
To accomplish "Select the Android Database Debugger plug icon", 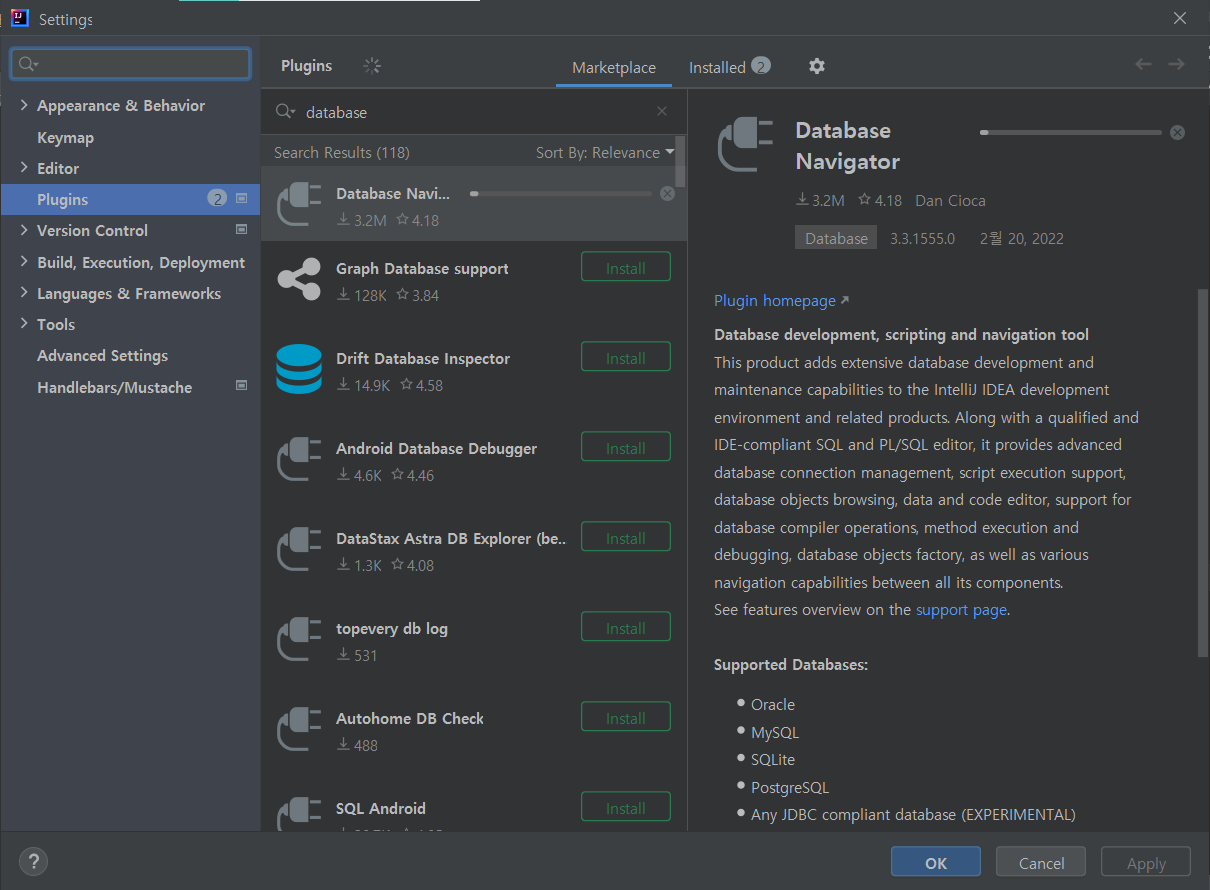I will [x=299, y=460].
